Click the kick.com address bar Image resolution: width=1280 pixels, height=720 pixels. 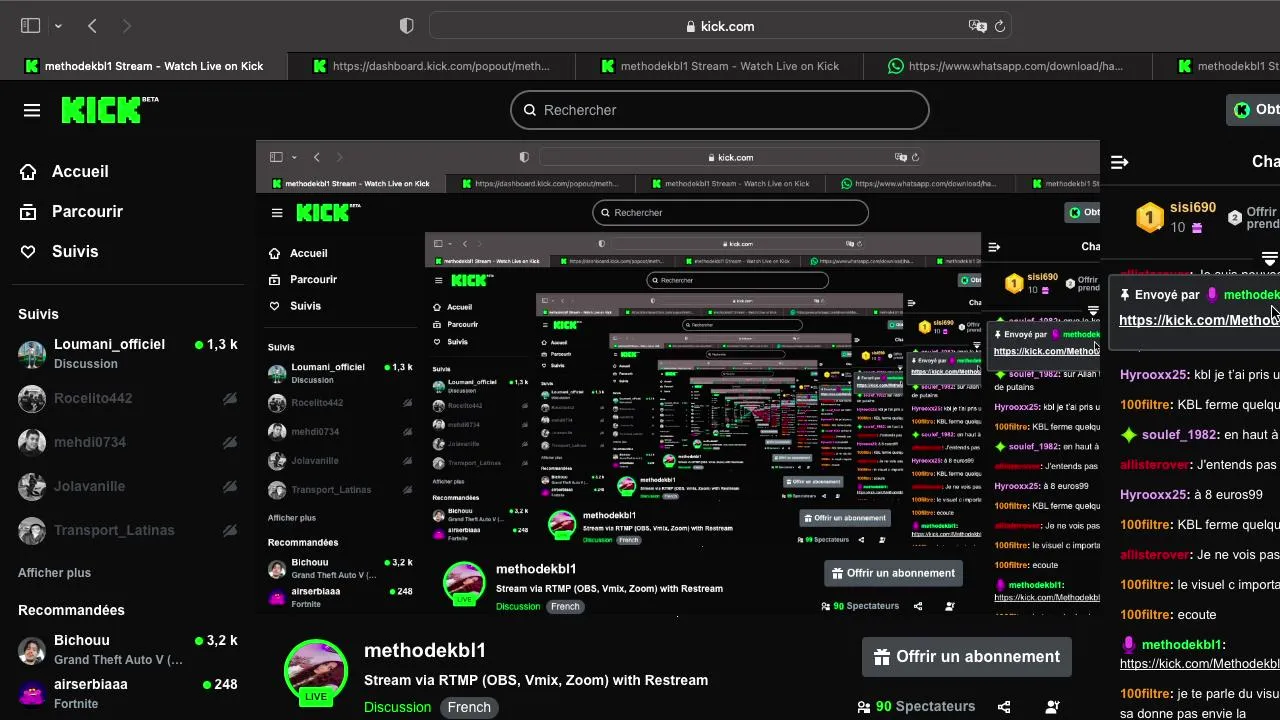tap(719, 26)
